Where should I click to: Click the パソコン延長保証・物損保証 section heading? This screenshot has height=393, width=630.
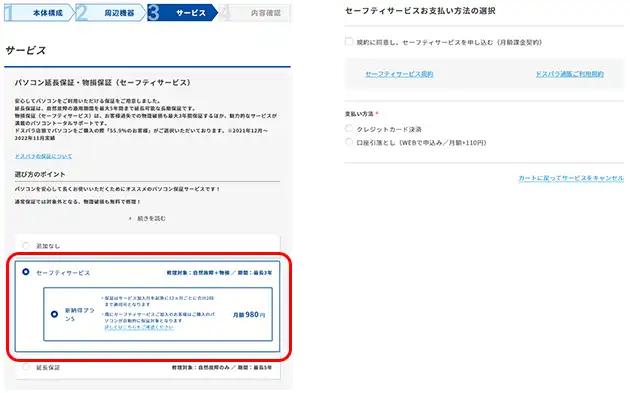[x=102, y=82]
